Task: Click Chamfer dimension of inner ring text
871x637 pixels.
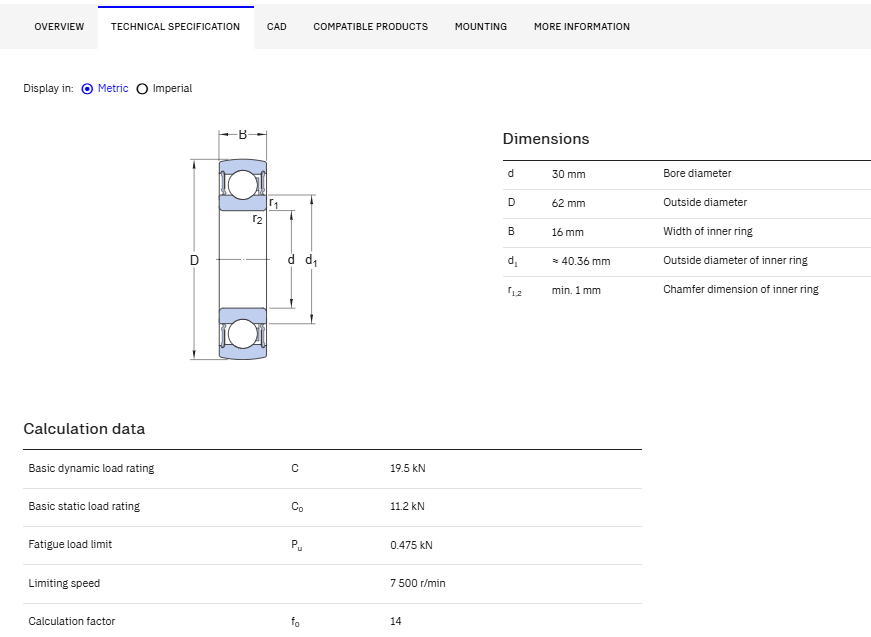Action: click(x=741, y=289)
